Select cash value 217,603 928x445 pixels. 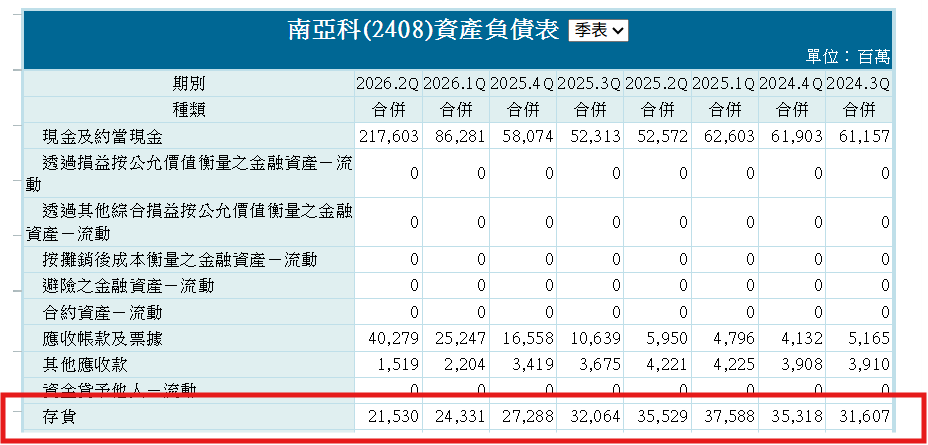coord(389,137)
